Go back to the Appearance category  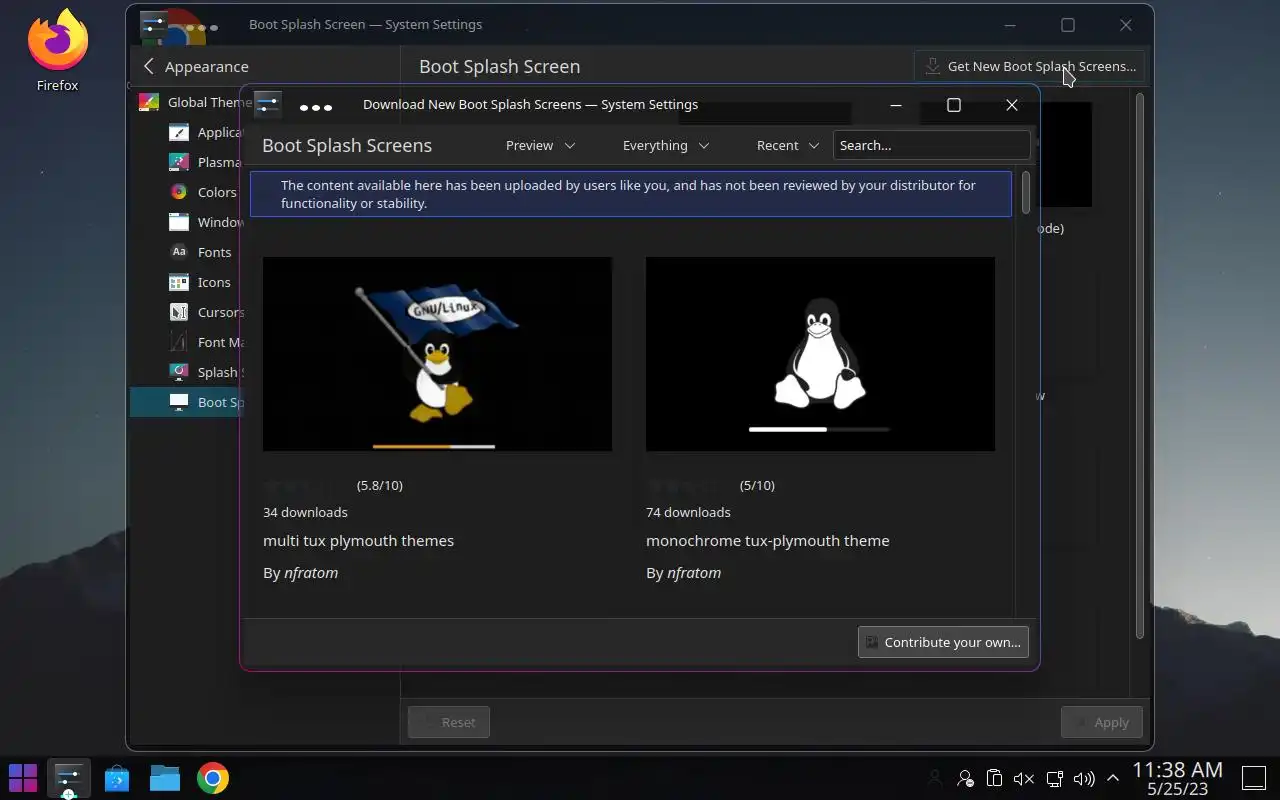pyautogui.click(x=196, y=66)
